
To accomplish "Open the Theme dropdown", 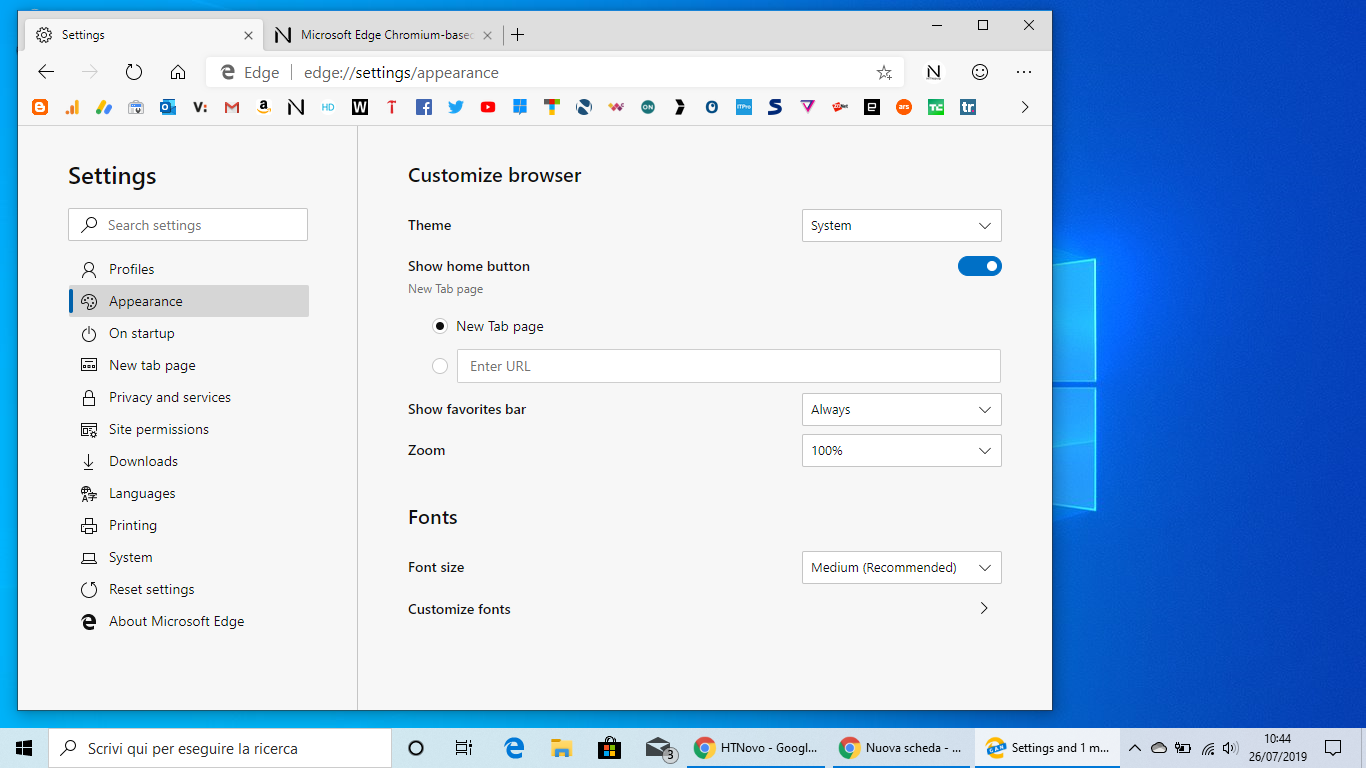I will pyautogui.click(x=901, y=225).
